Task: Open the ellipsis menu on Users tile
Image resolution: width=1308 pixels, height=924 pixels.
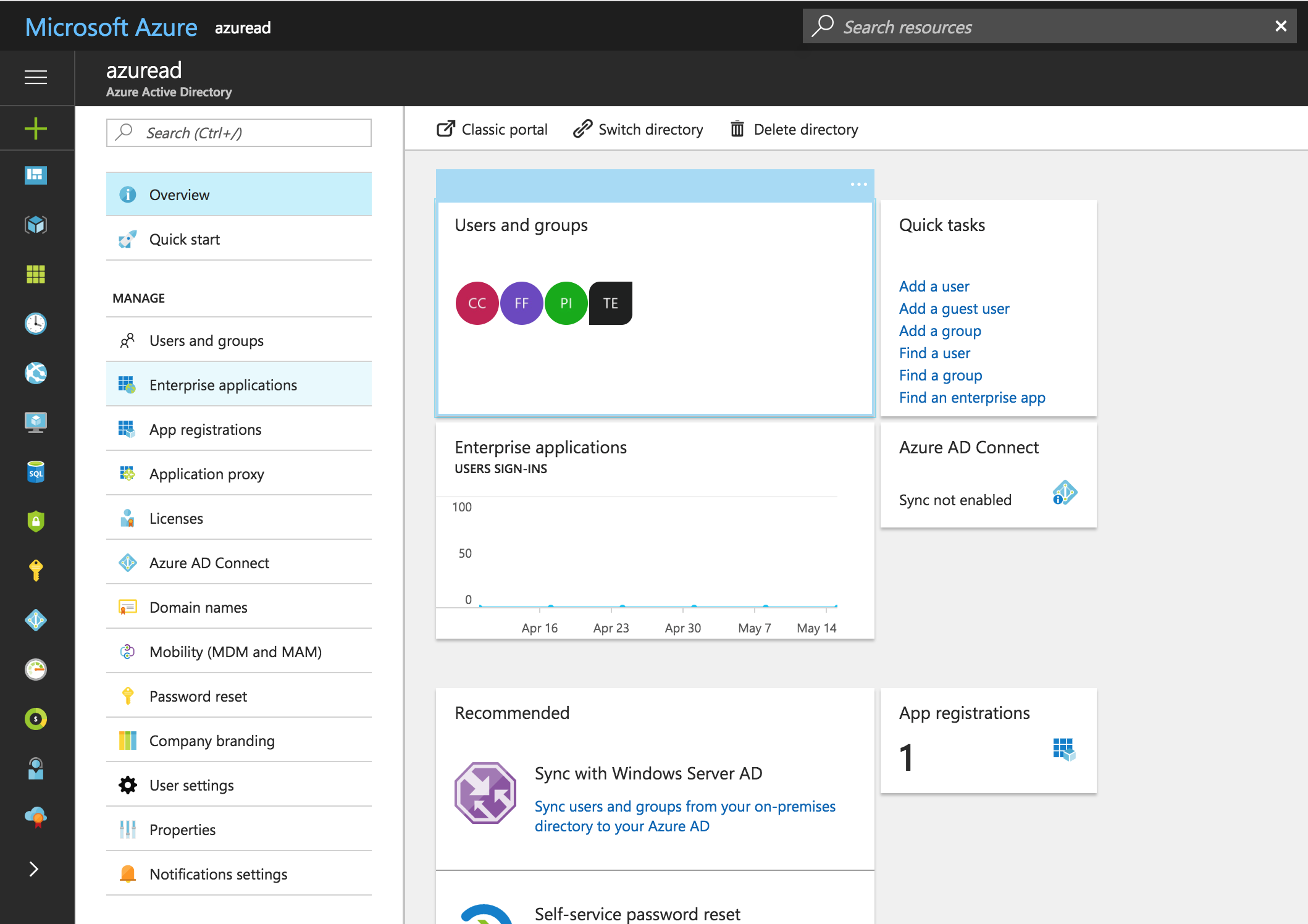Action: tap(858, 184)
